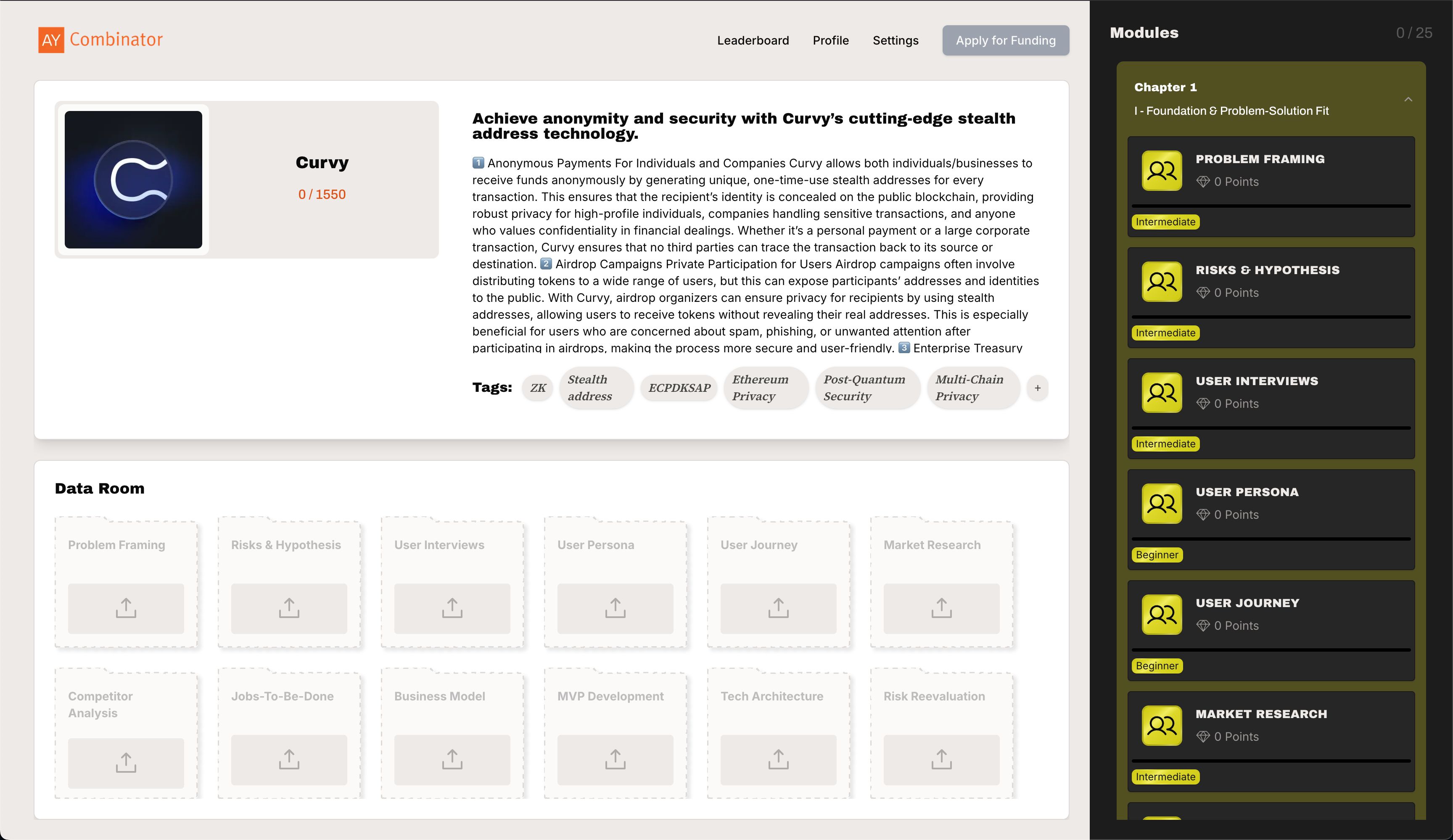
Task: Select the Multi-Chain Privacy tag
Action: tap(973, 388)
